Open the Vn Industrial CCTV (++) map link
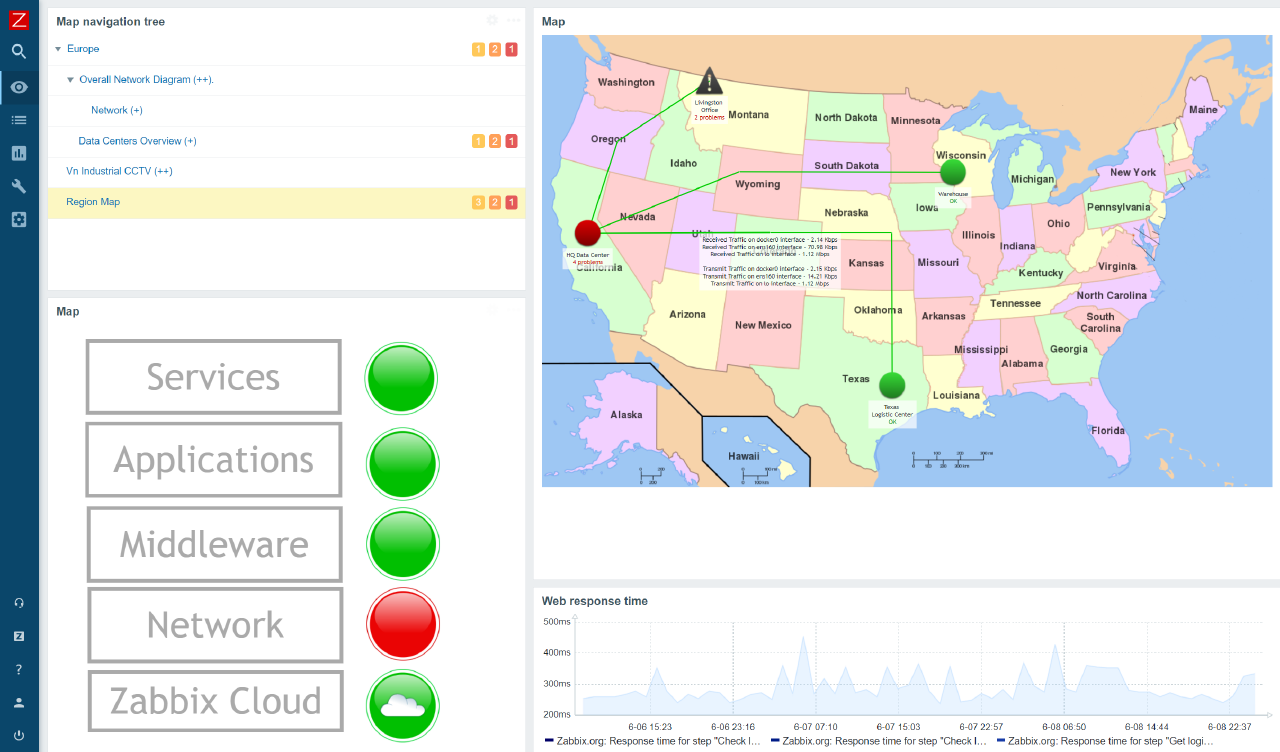 [x=119, y=171]
